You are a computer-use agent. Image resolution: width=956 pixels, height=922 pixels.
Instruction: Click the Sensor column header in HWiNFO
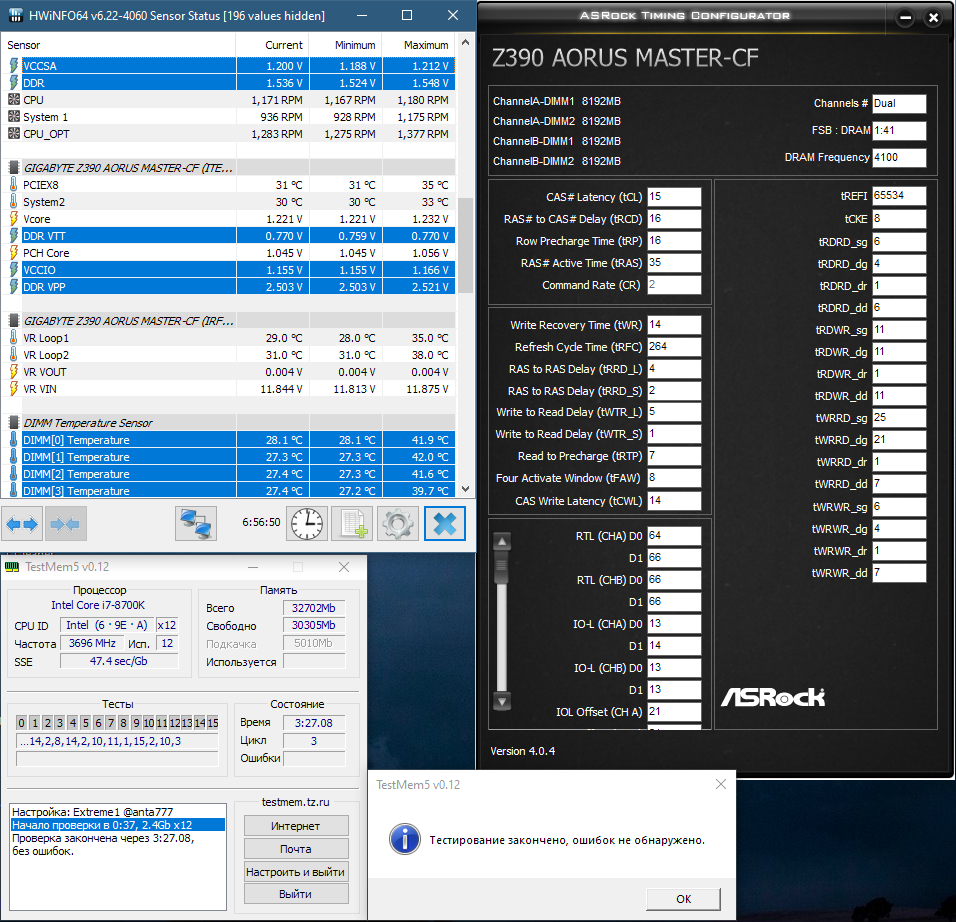point(118,45)
